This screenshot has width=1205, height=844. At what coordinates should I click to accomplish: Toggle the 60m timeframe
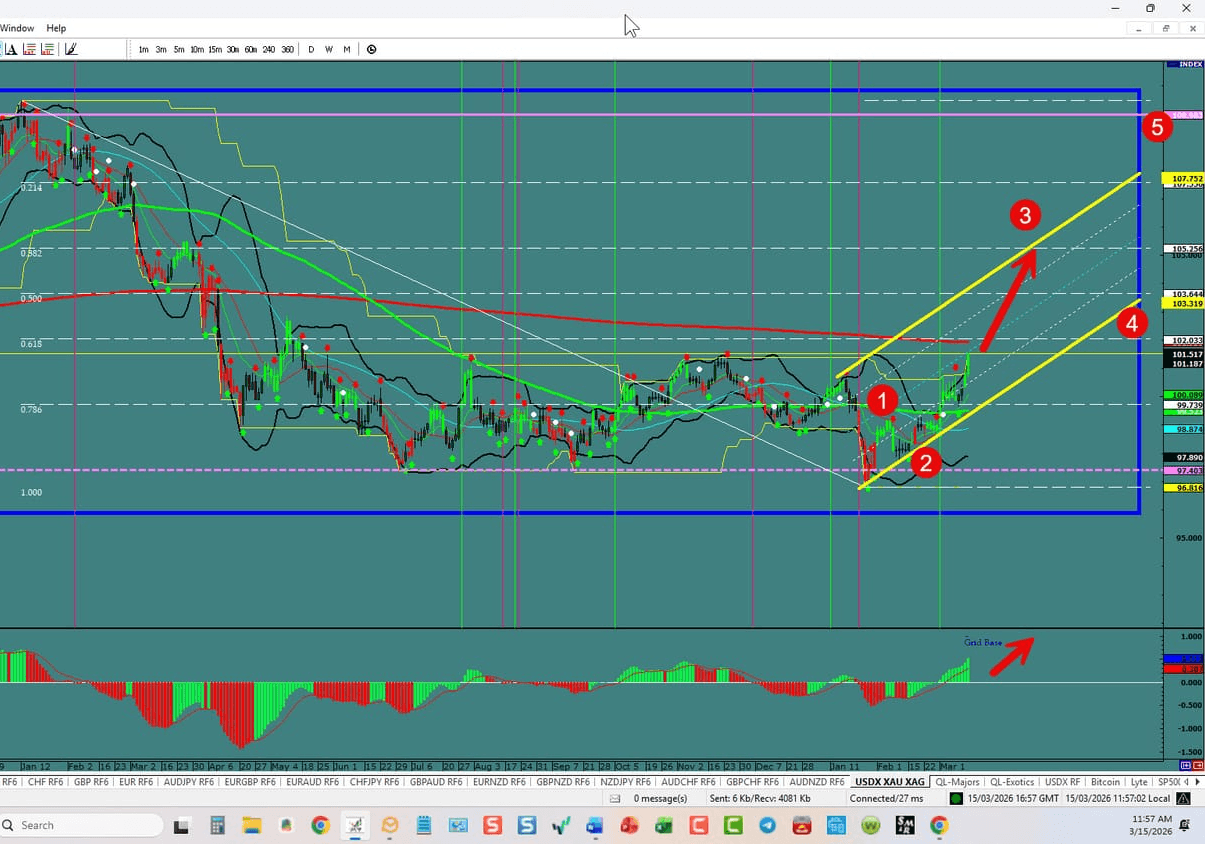pos(251,48)
